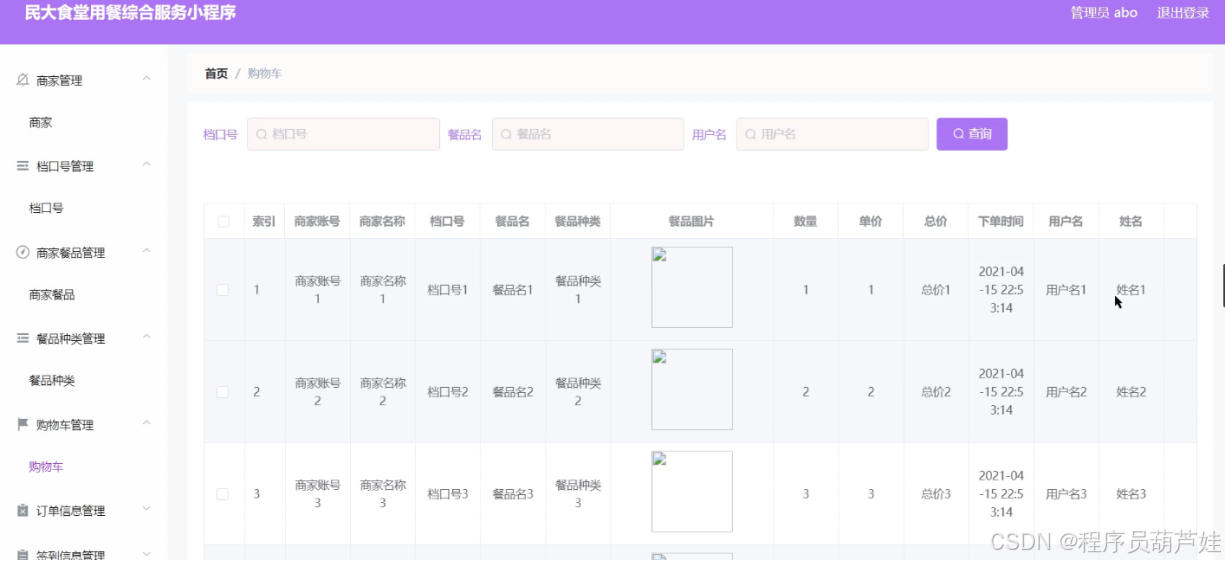Click the 购物车 breadcrumb item
1225x561 pixels.
coord(265,74)
